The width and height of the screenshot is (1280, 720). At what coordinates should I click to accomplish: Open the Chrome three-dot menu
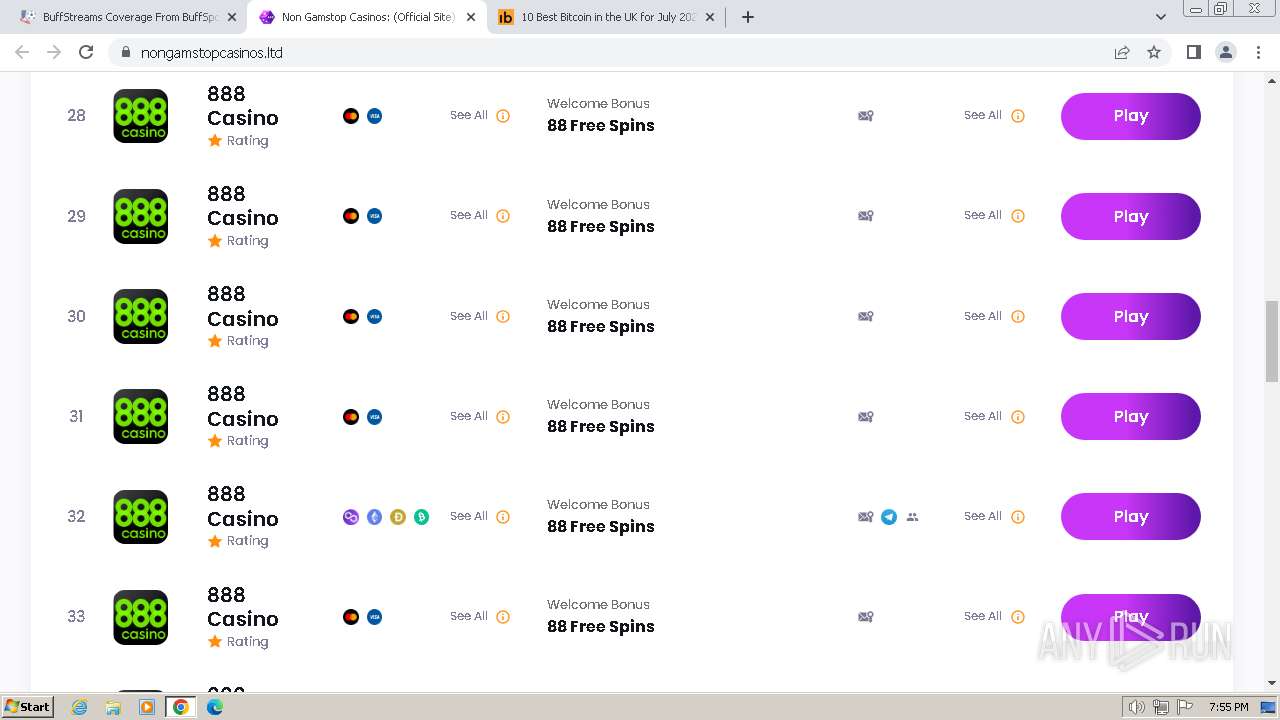point(1258,52)
